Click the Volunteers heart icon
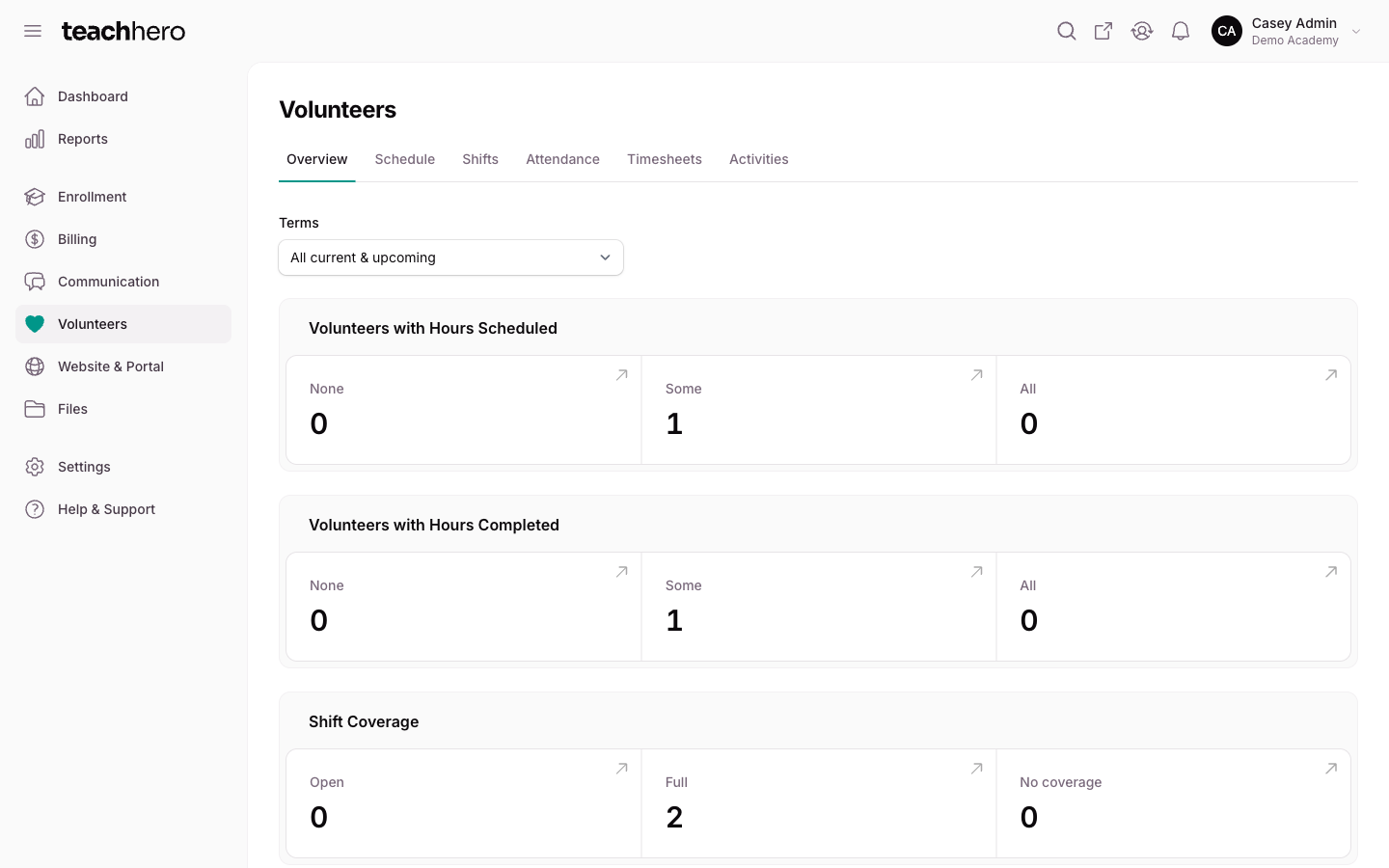 pos(35,324)
